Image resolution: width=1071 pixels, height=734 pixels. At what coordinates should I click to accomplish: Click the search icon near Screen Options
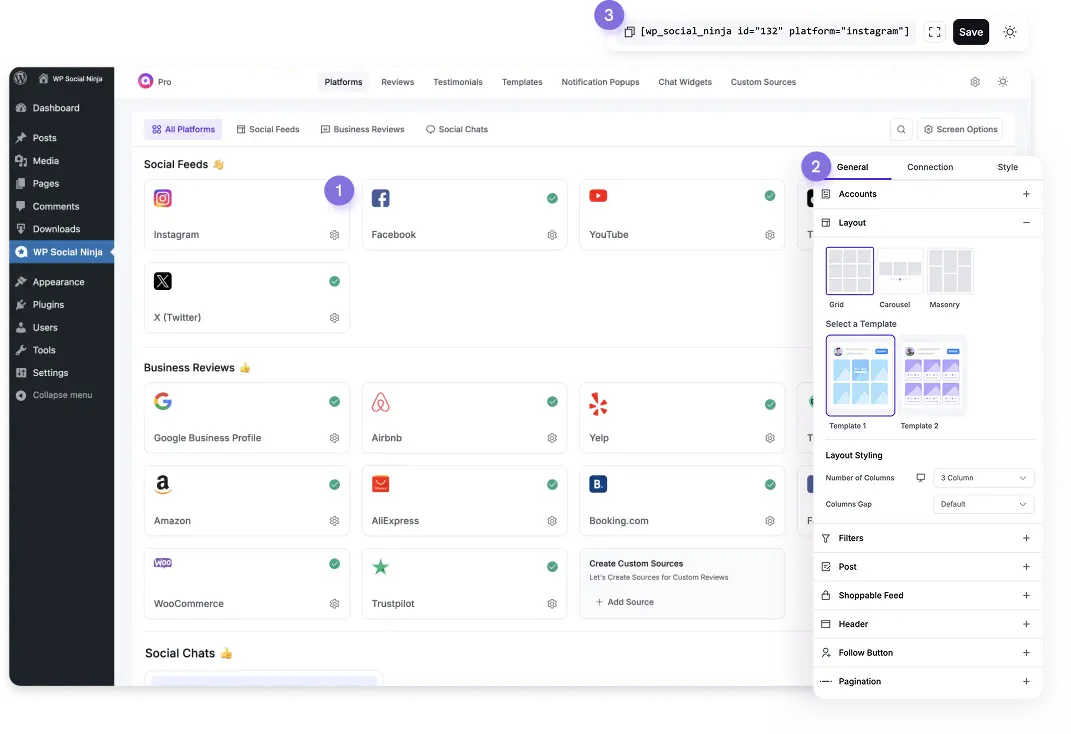point(900,129)
